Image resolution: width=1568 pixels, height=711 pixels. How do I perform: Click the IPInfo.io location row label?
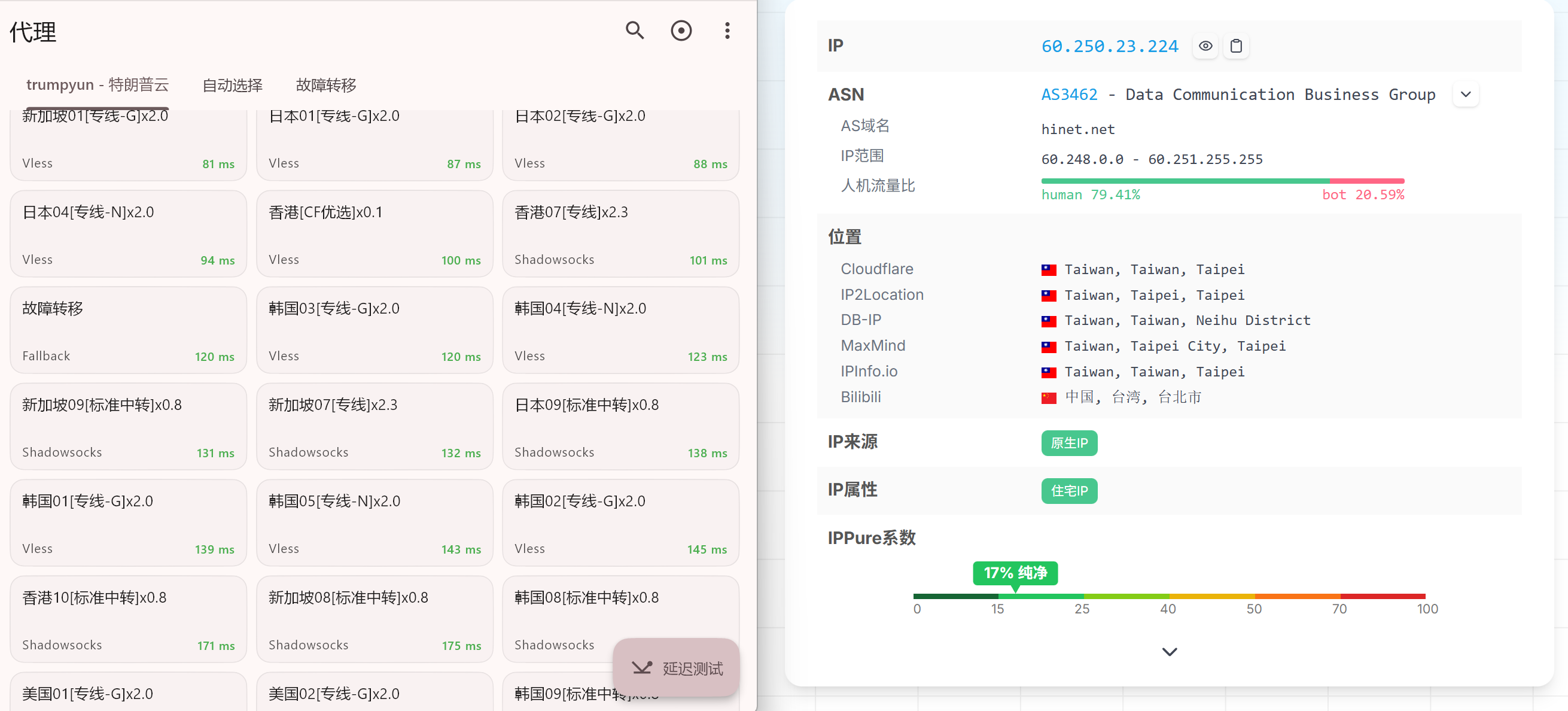coord(869,371)
